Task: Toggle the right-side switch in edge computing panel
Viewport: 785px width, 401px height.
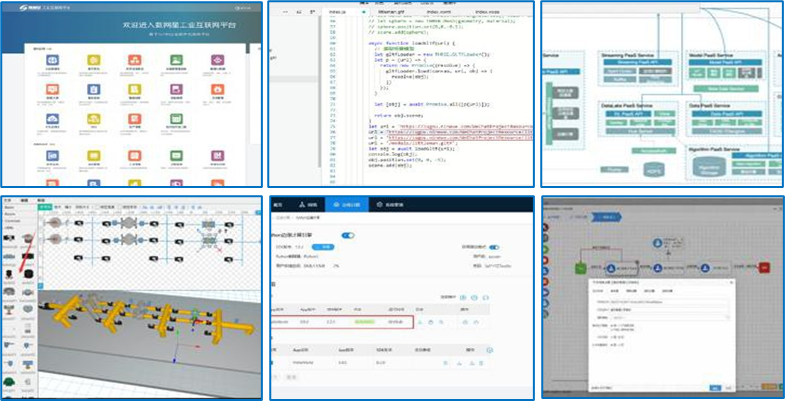Action: click(x=494, y=247)
